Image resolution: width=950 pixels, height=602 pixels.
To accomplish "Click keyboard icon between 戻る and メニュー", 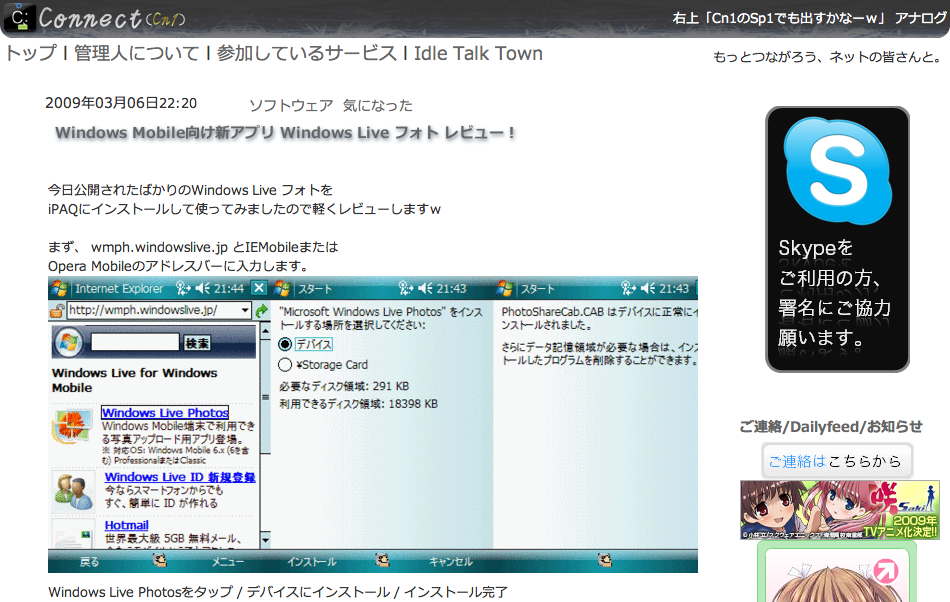I will tap(159, 560).
